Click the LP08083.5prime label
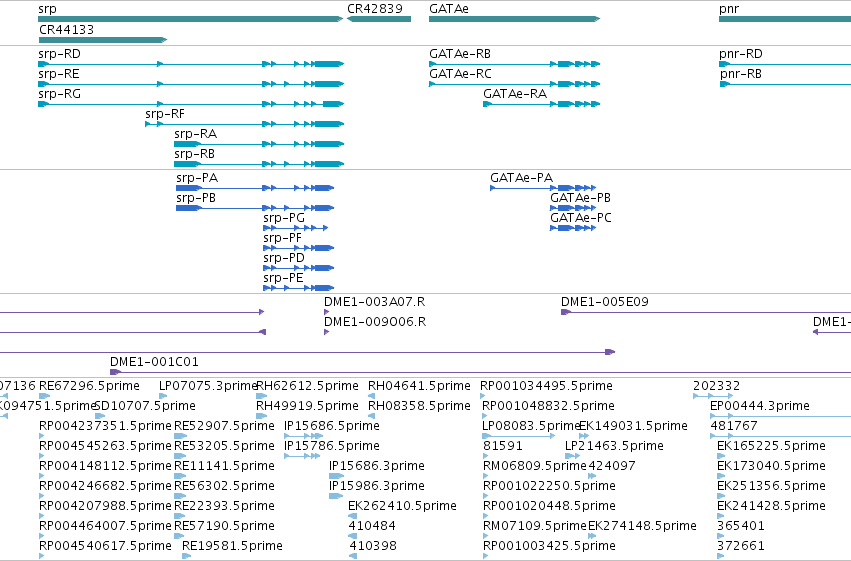851x561 pixels. pyautogui.click(x=531, y=426)
